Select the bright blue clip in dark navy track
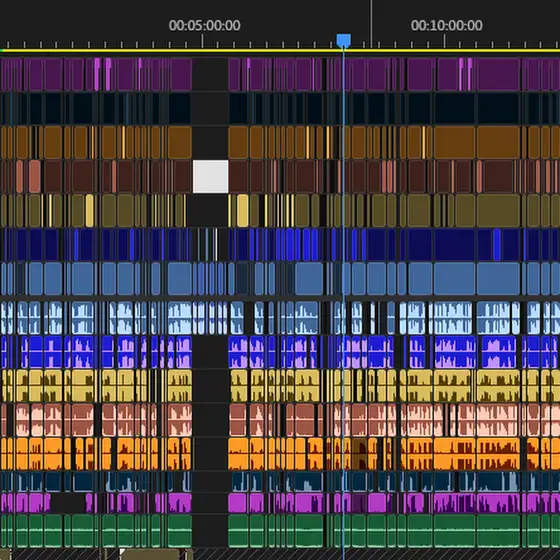Screen dimensions: 560x560 coord(497,245)
